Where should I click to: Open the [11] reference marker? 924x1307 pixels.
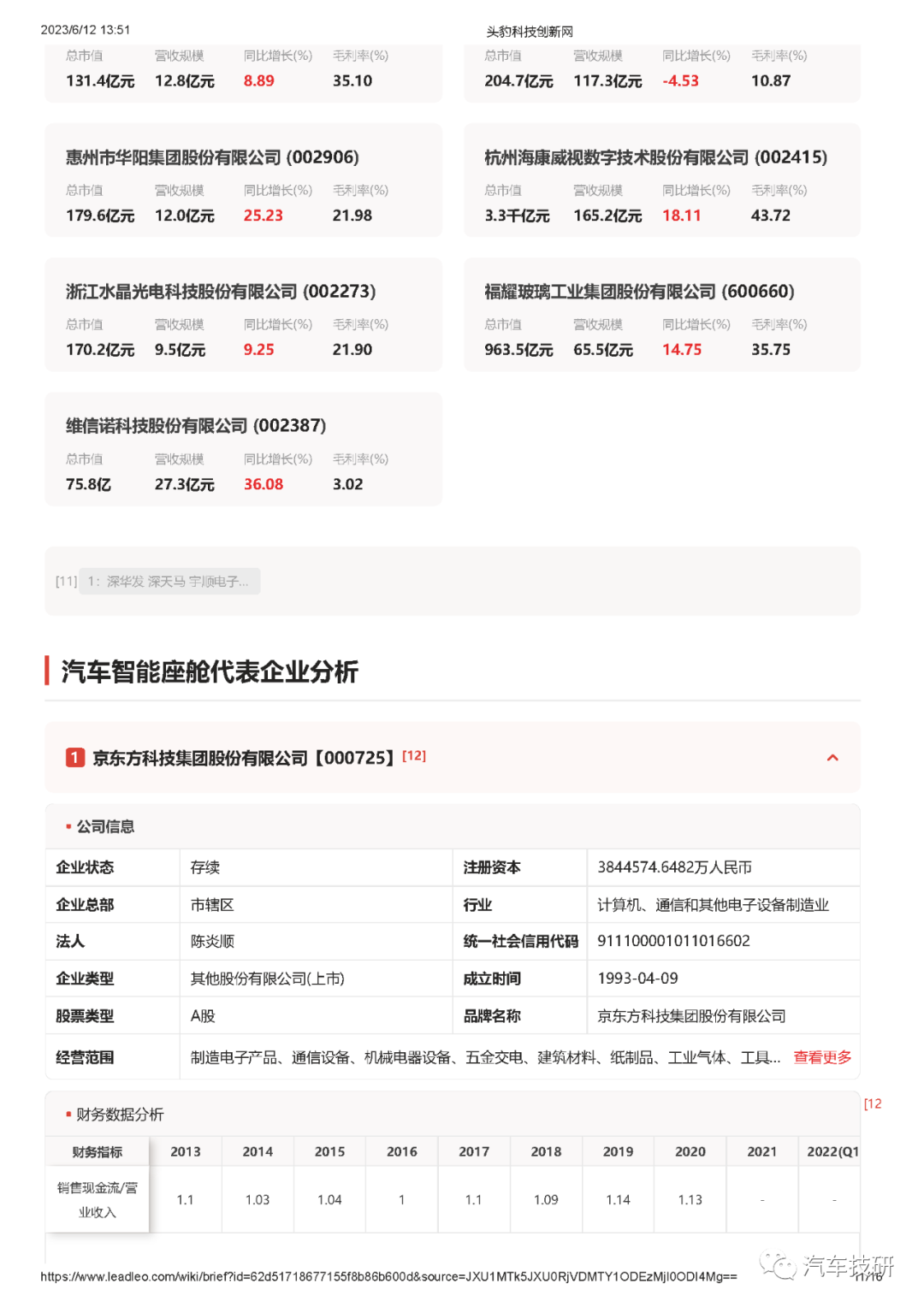[66, 582]
